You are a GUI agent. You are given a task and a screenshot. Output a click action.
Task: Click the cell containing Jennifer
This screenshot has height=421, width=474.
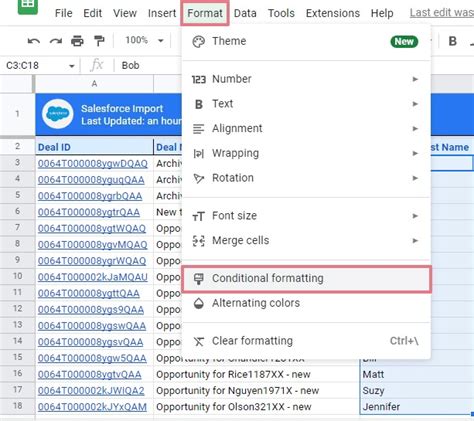coord(417,407)
